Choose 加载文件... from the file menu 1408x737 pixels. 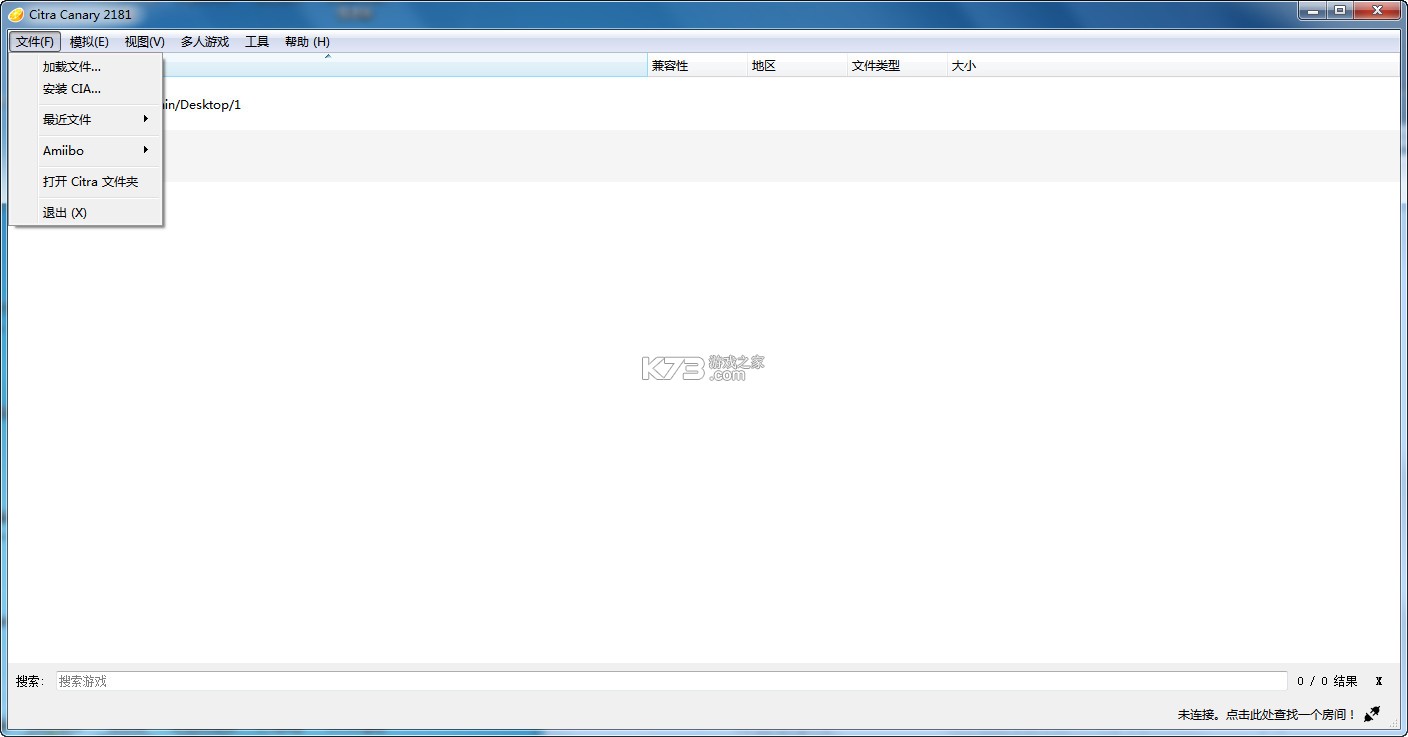click(85, 67)
